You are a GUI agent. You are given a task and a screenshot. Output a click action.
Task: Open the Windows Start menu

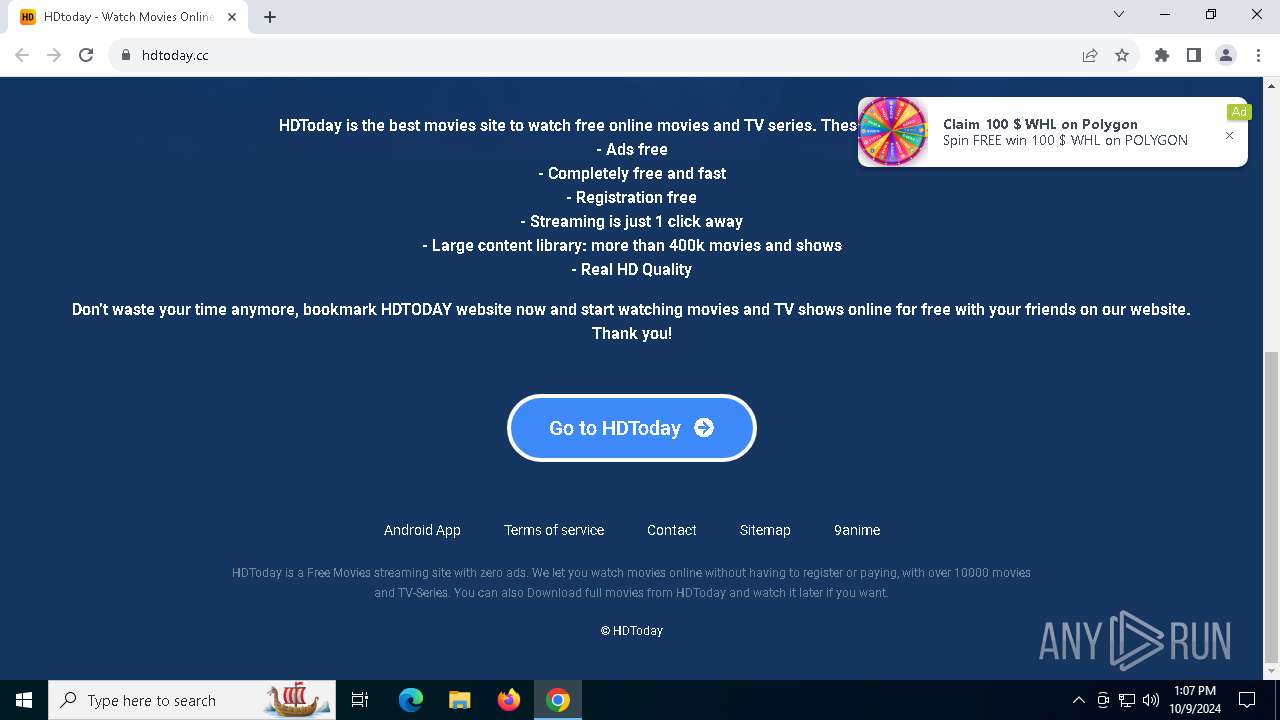point(24,700)
